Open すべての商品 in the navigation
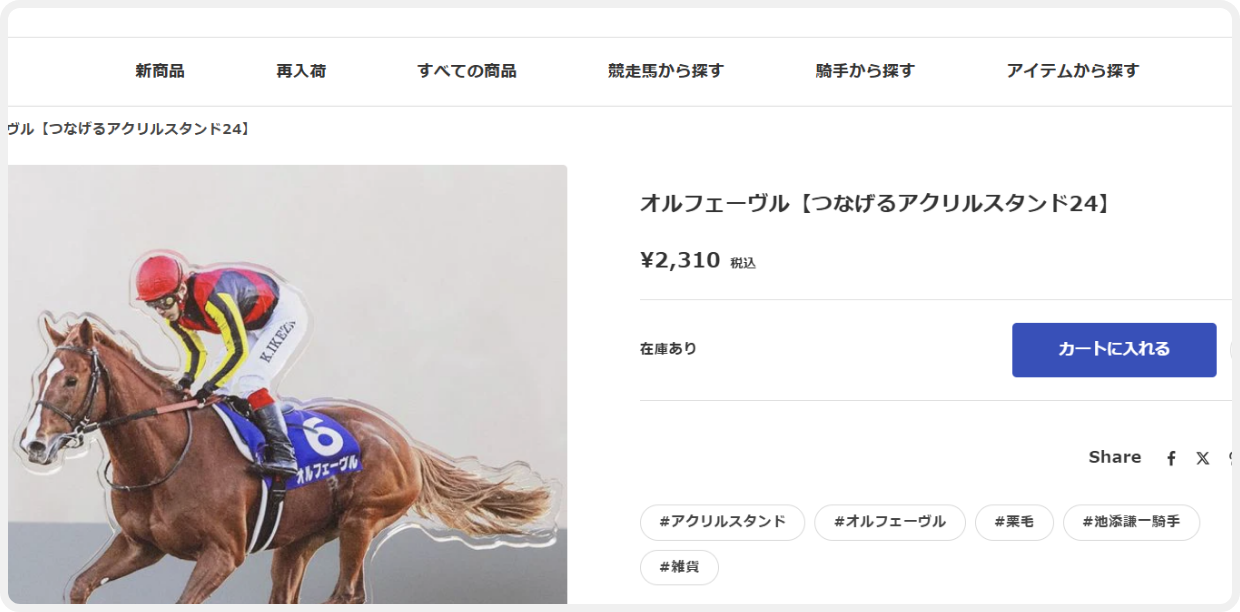Image resolution: width=1240 pixels, height=612 pixels. click(x=467, y=71)
